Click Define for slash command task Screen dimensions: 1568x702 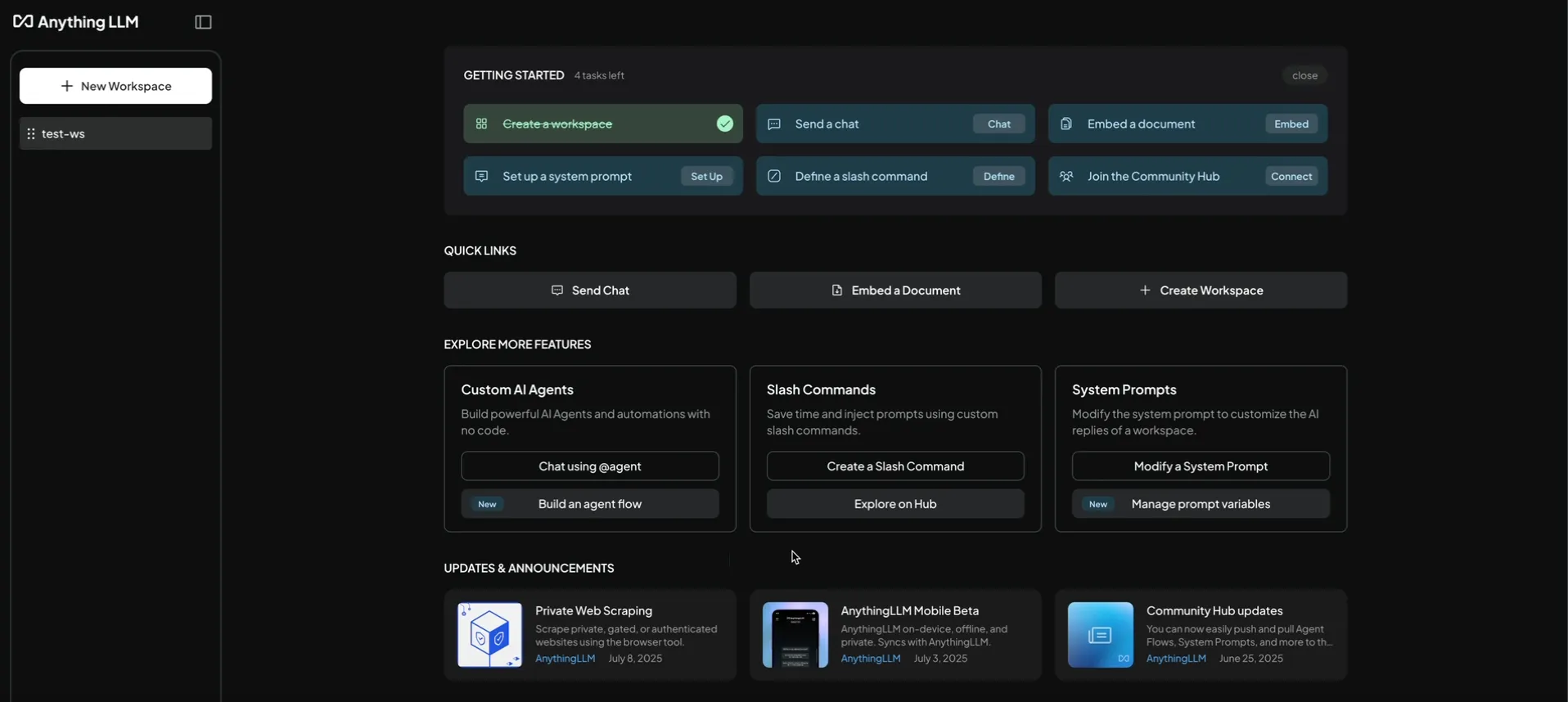click(999, 176)
